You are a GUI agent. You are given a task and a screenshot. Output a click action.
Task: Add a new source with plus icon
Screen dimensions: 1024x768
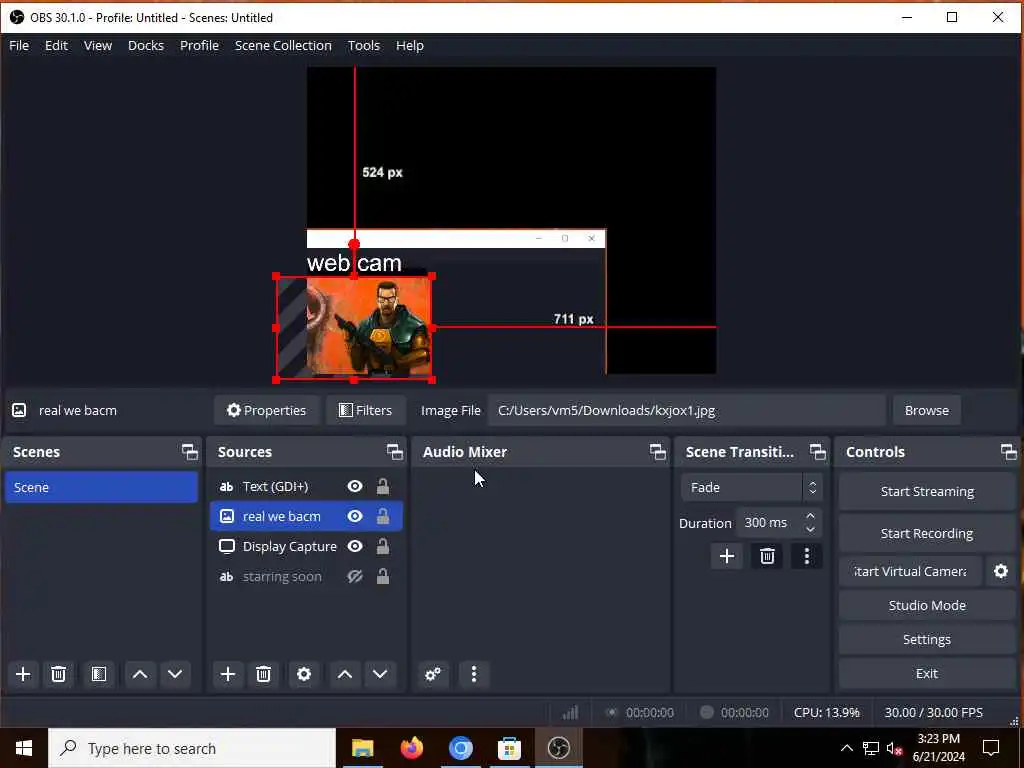pos(228,674)
